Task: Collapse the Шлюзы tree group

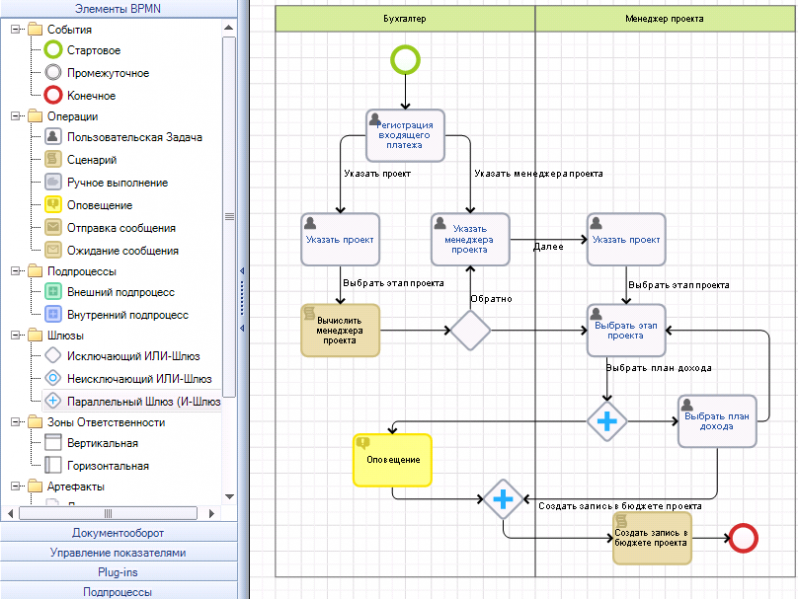Action: point(16,336)
